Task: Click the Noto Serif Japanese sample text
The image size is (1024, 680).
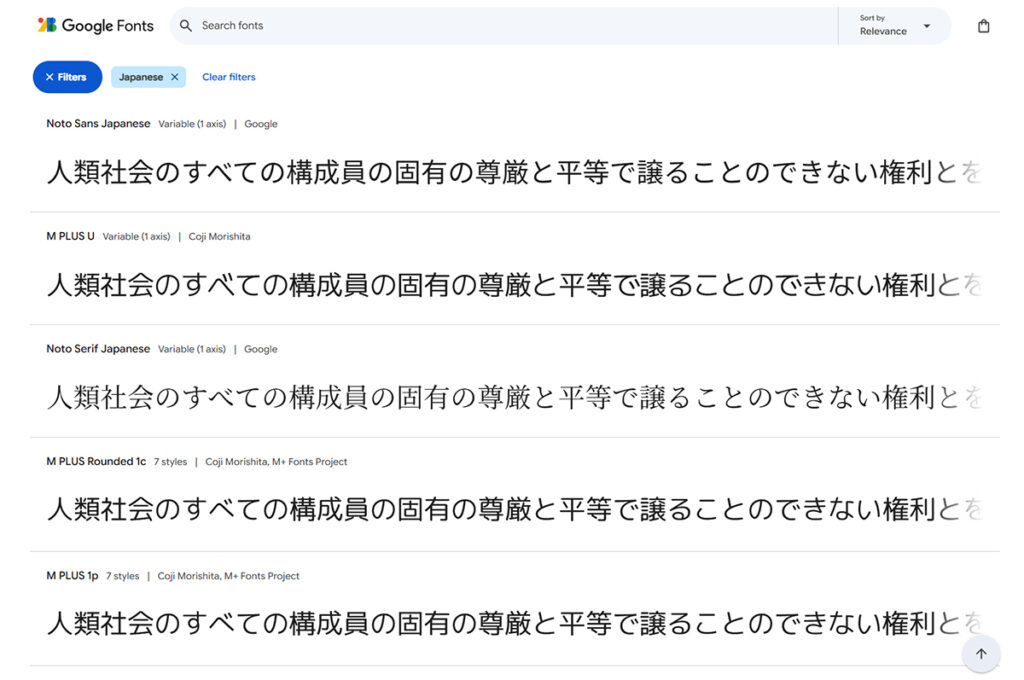Action: (x=514, y=397)
